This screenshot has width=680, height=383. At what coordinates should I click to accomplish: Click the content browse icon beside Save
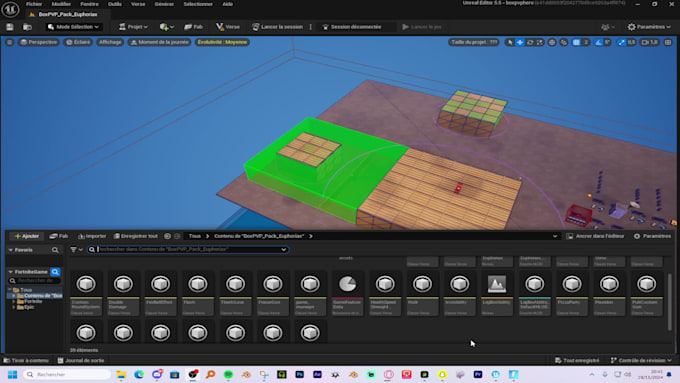(x=27, y=27)
